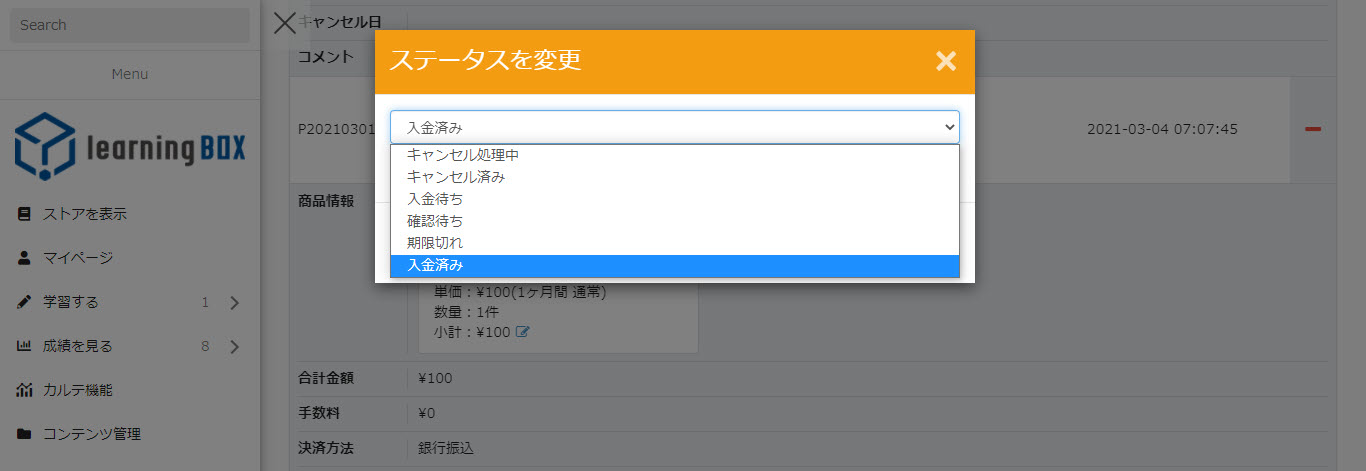Click the red minus icon in row
The height and width of the screenshot is (471, 1366).
pyautogui.click(x=1313, y=129)
